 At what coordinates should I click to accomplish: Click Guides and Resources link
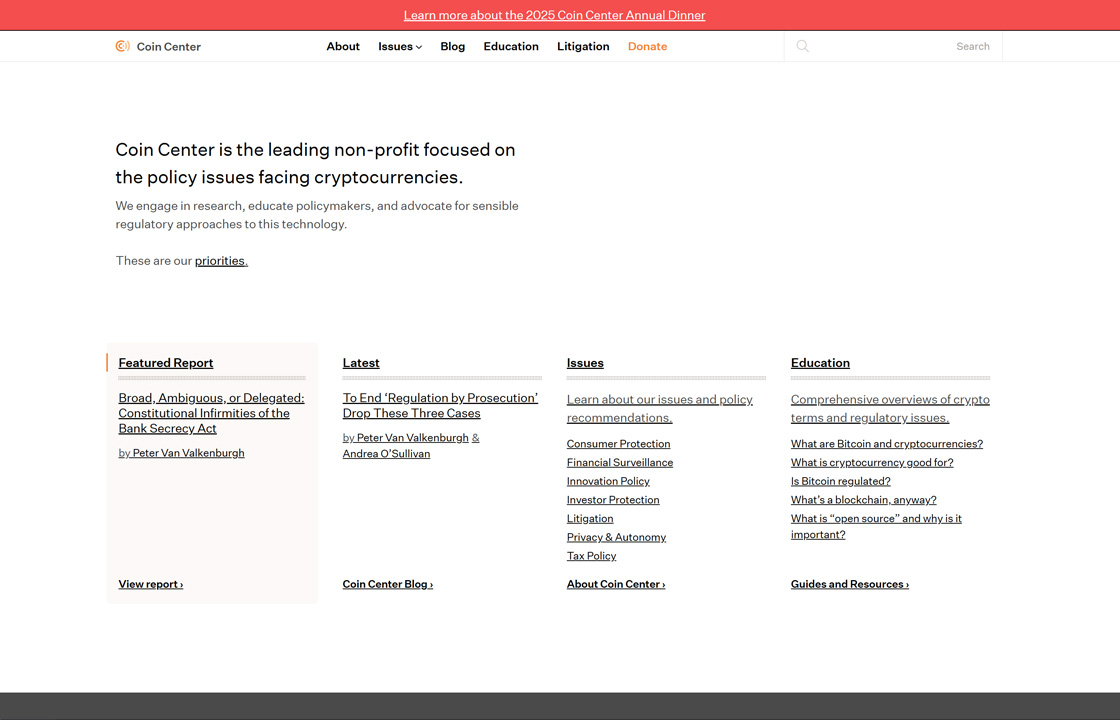tap(850, 584)
